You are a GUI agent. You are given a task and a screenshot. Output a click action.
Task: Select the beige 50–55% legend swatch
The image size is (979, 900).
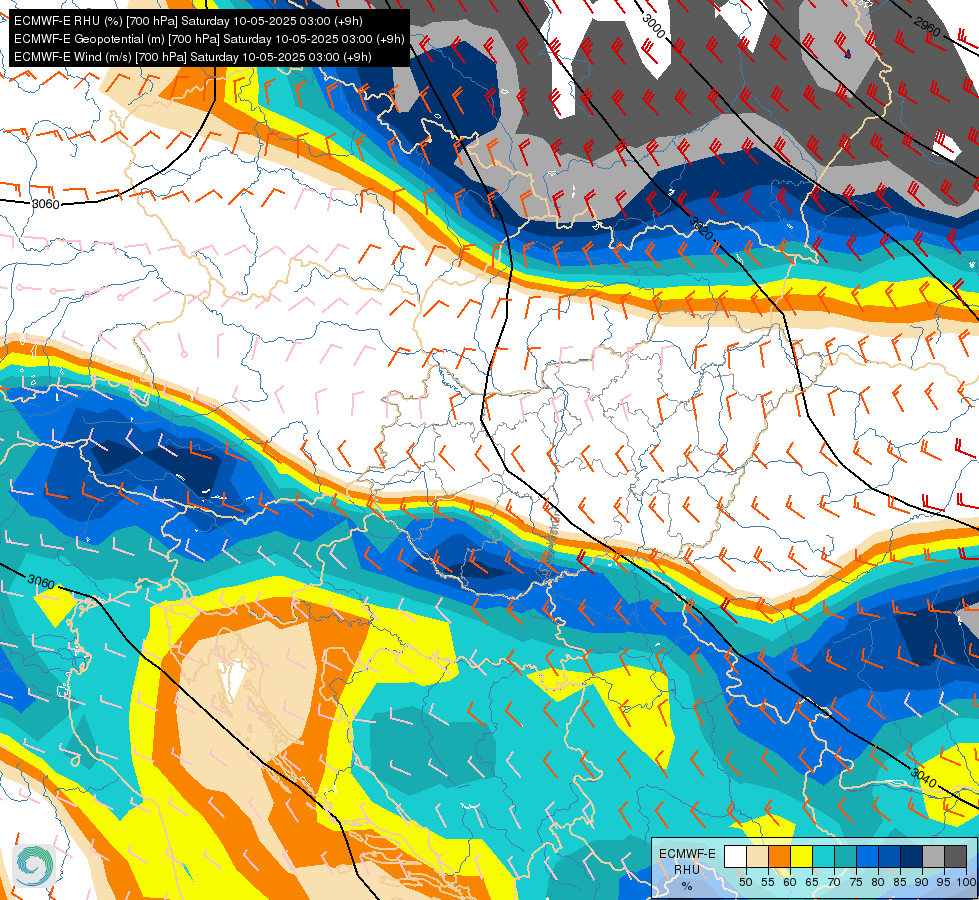(x=757, y=856)
